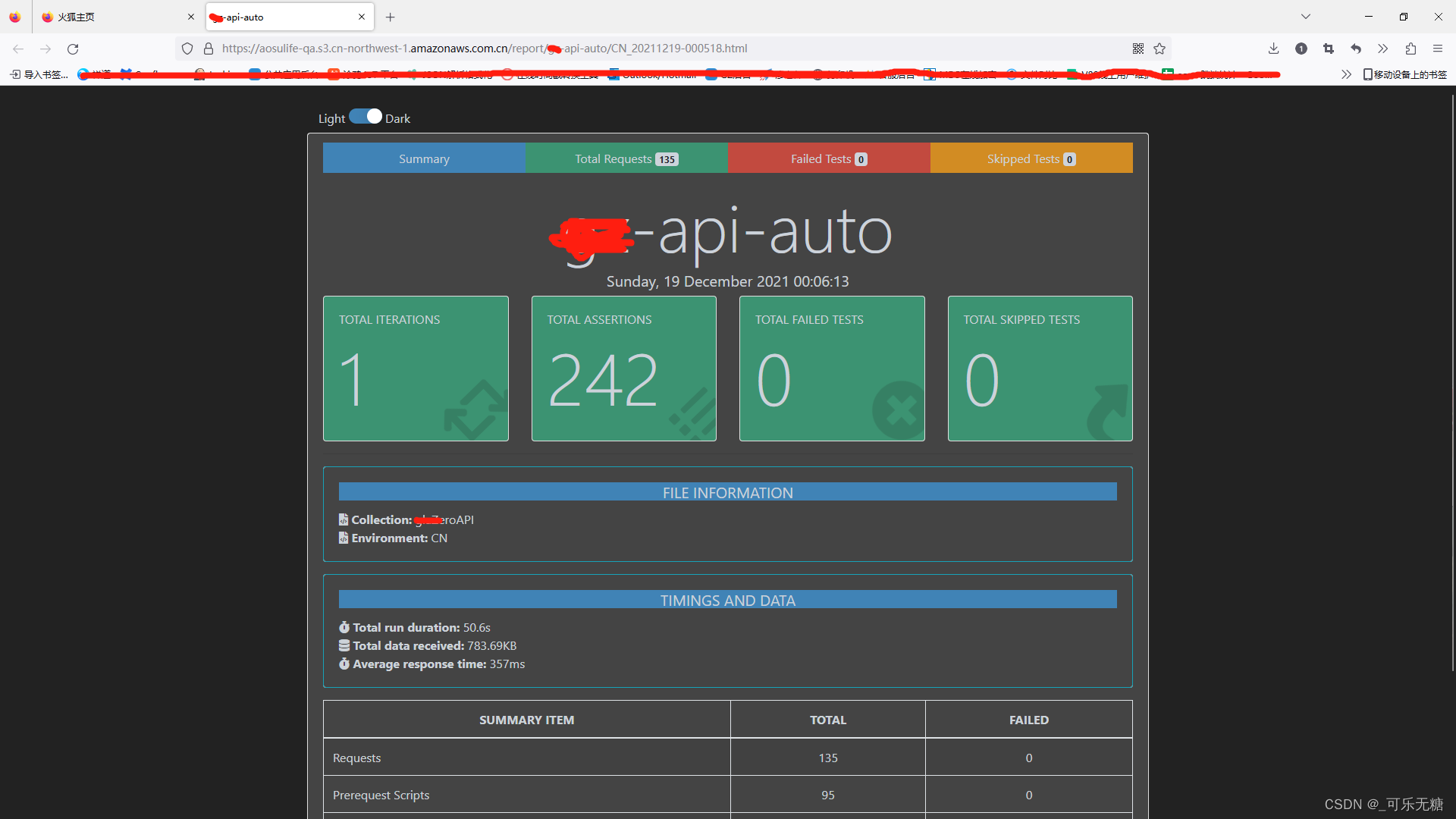
Task: Click the site security padlock icon
Action: [209, 49]
